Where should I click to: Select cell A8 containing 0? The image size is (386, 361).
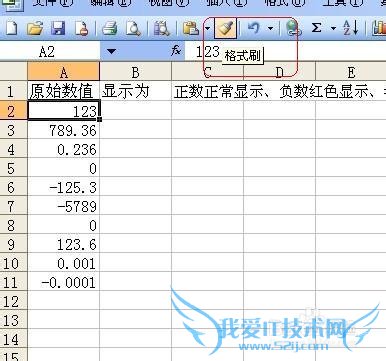point(63,225)
